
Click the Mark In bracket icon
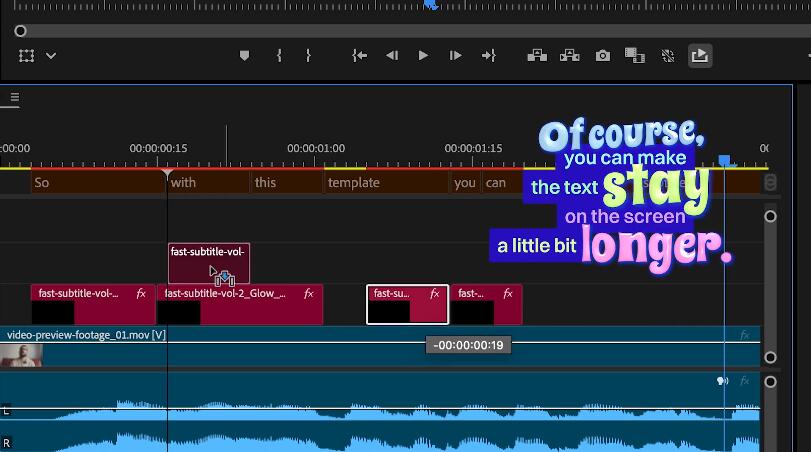279,56
